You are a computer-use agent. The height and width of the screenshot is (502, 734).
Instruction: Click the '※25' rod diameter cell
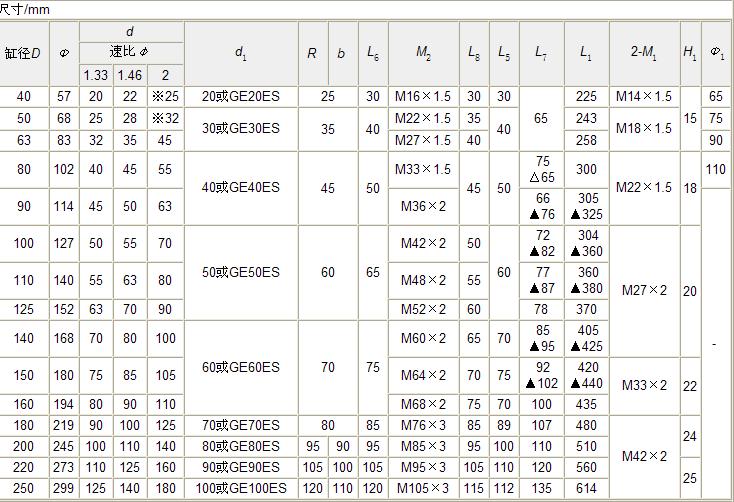(166, 96)
